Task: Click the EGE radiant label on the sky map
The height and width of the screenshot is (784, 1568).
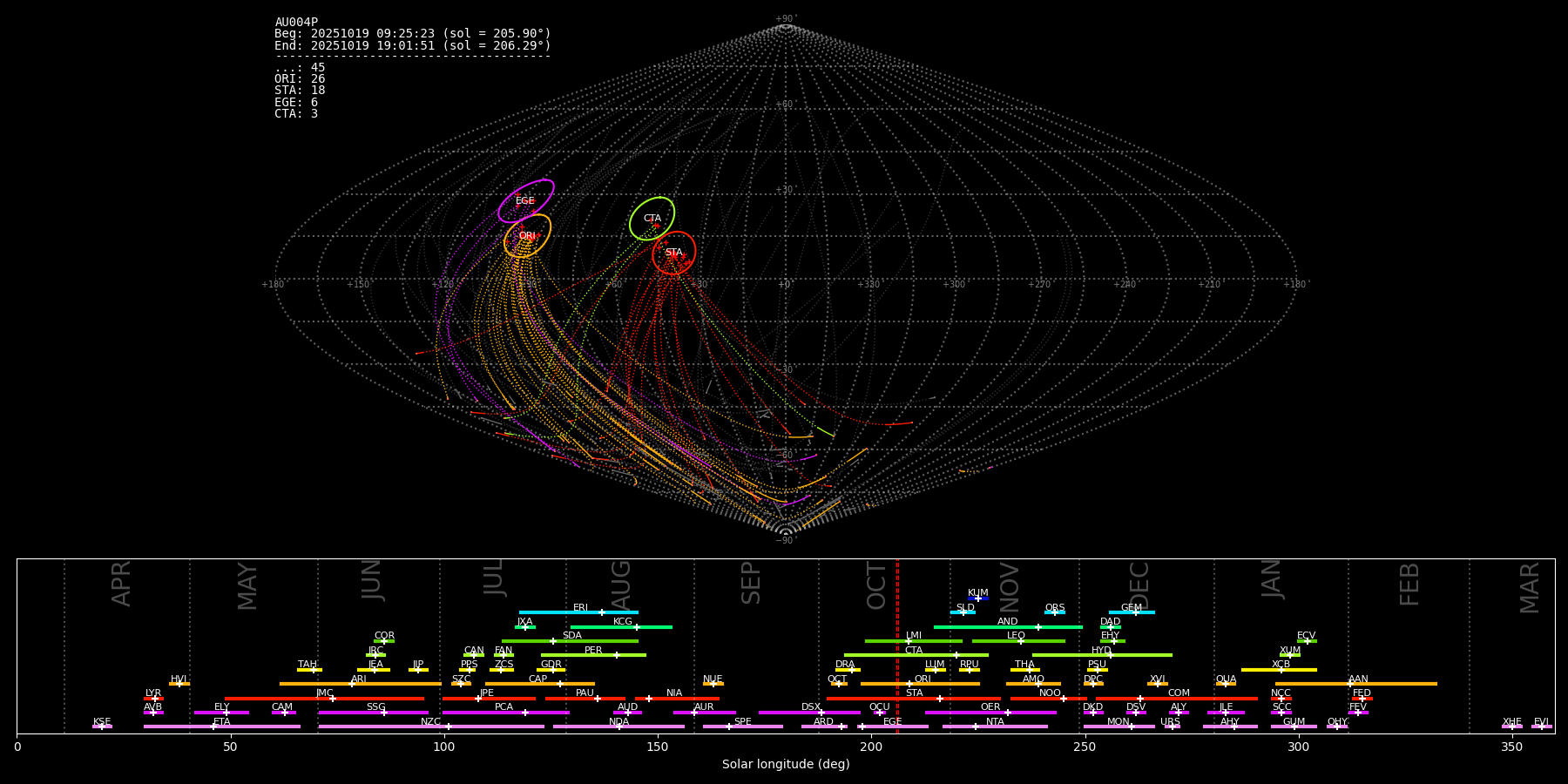Action: pyautogui.click(x=524, y=201)
